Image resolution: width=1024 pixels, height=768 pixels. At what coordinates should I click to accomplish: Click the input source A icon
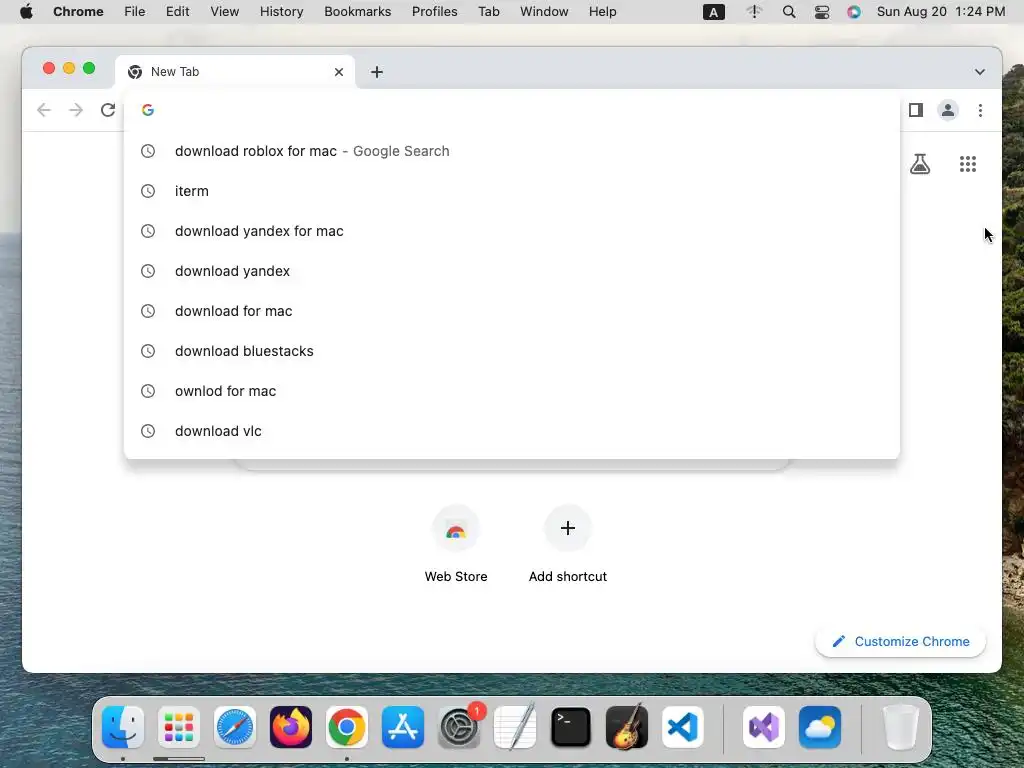(x=713, y=12)
